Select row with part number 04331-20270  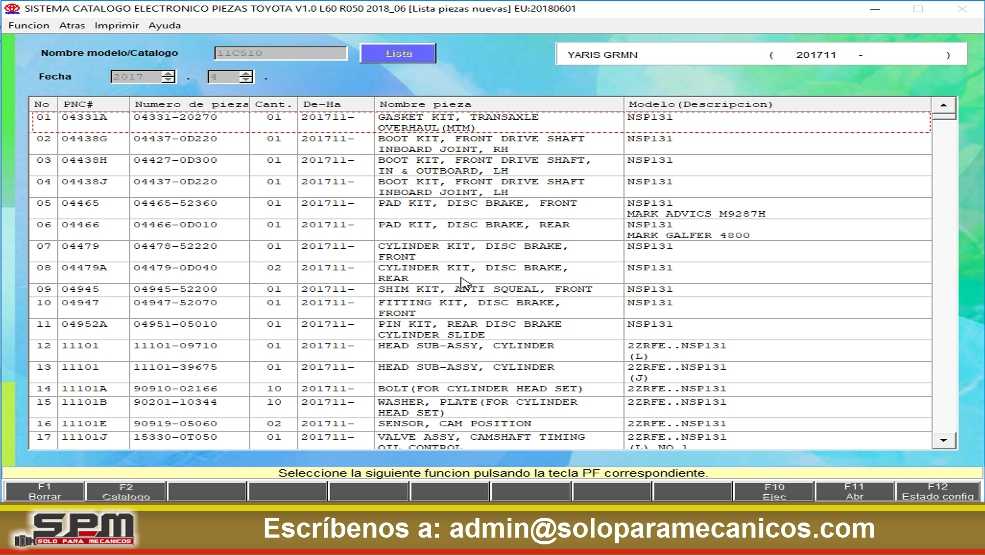481,123
